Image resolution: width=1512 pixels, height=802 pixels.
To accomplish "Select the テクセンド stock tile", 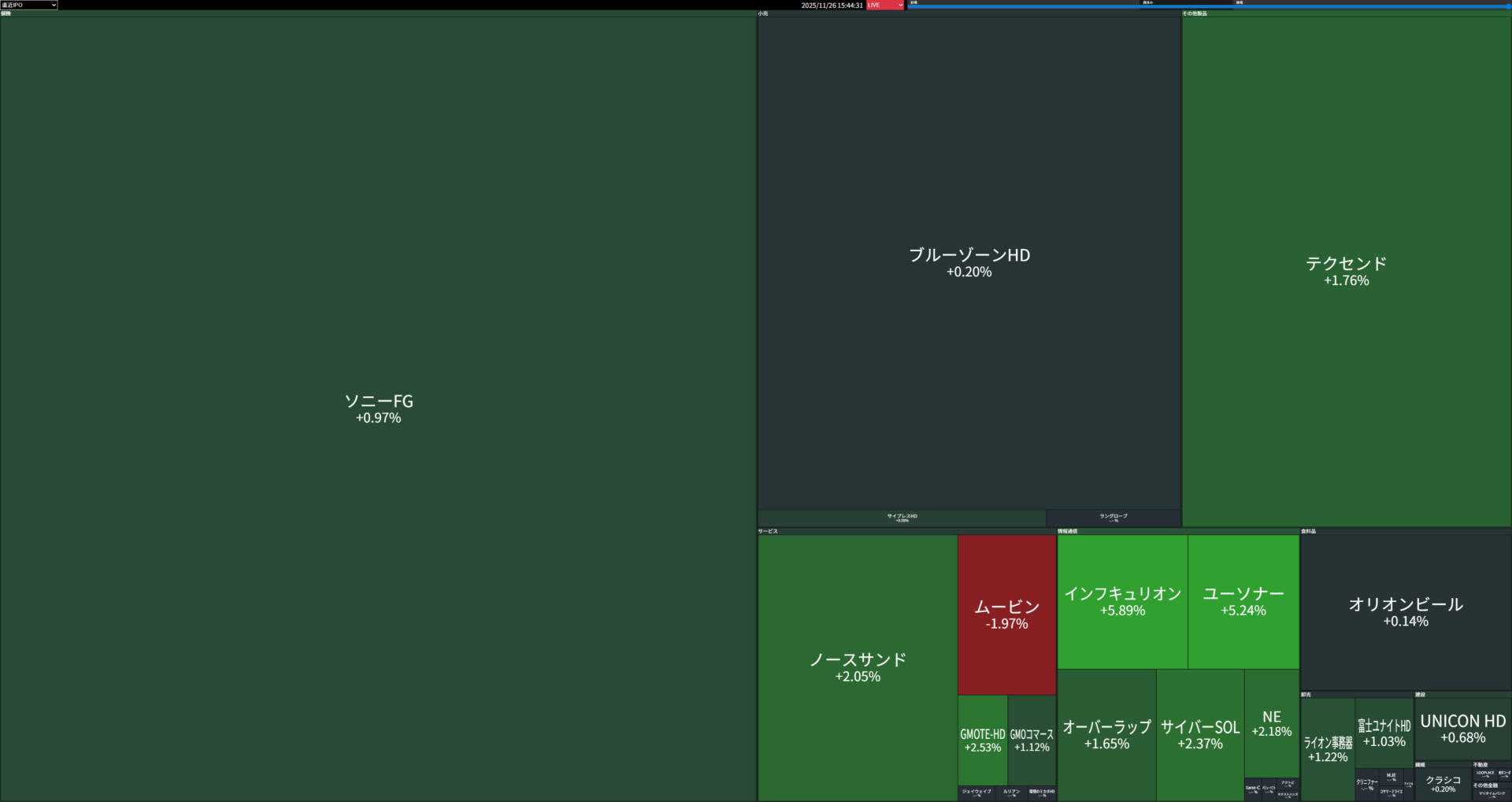I will pos(1346,271).
